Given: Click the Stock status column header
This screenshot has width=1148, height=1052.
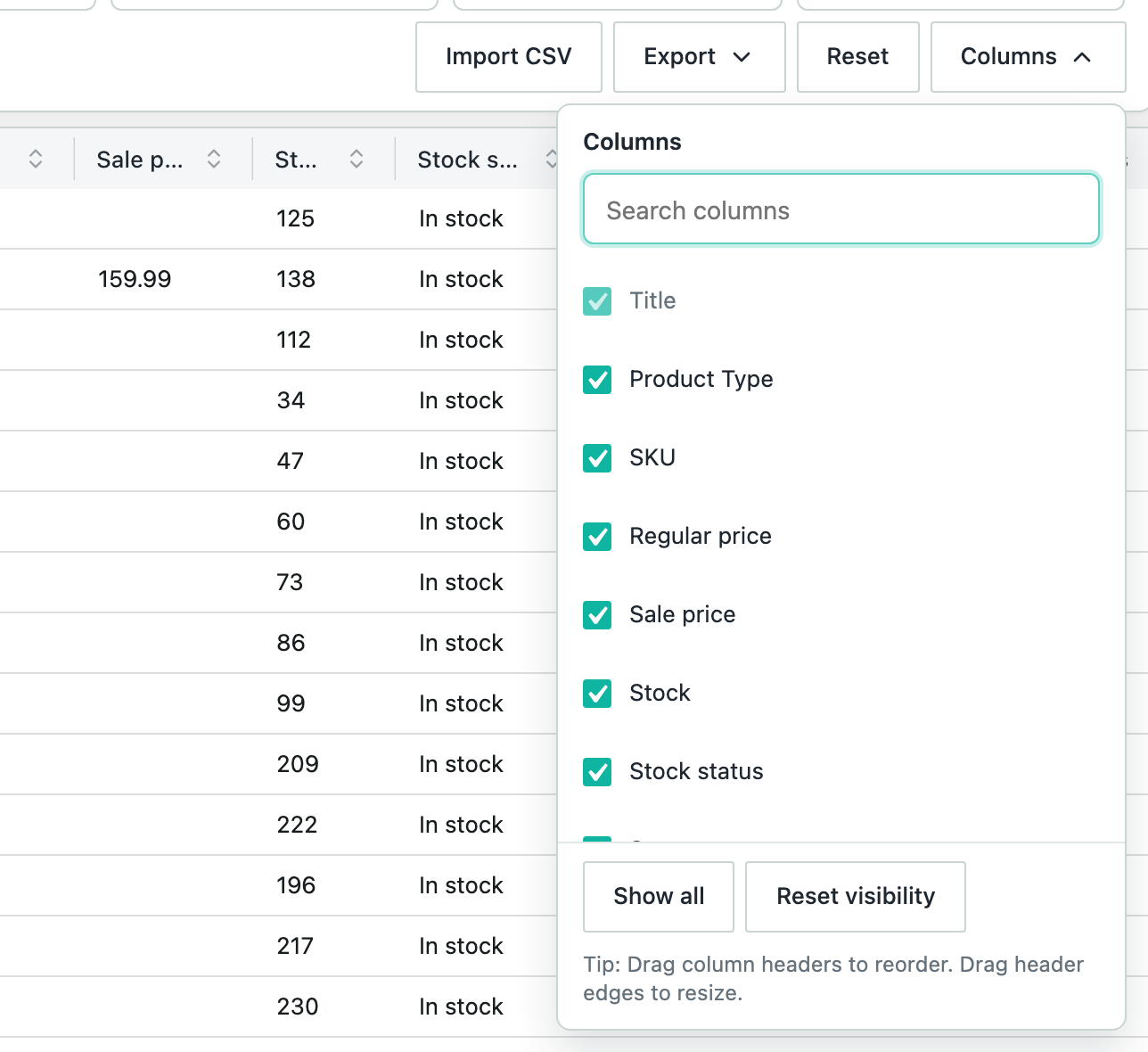Looking at the screenshot, I should tap(467, 160).
